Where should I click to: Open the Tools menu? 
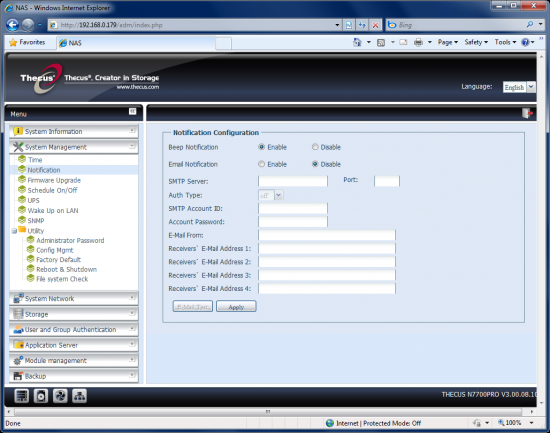coord(505,42)
